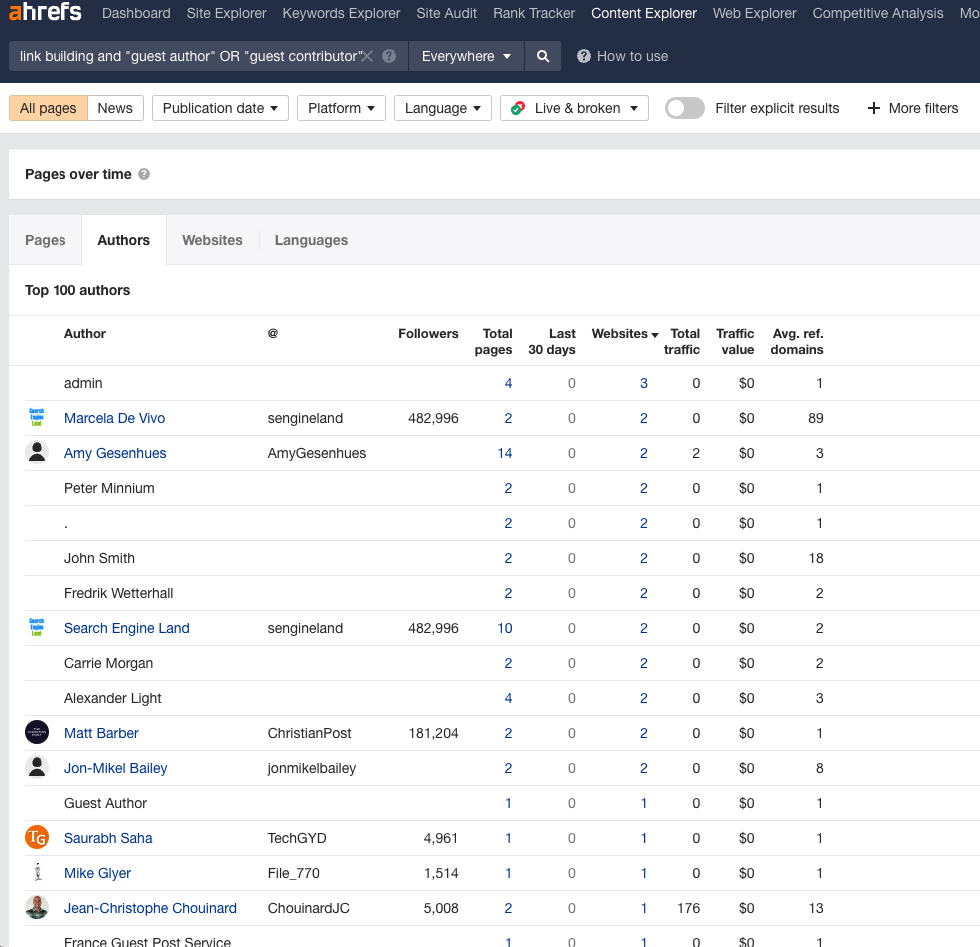
Task: Sort by Followers column header
Action: click(428, 334)
